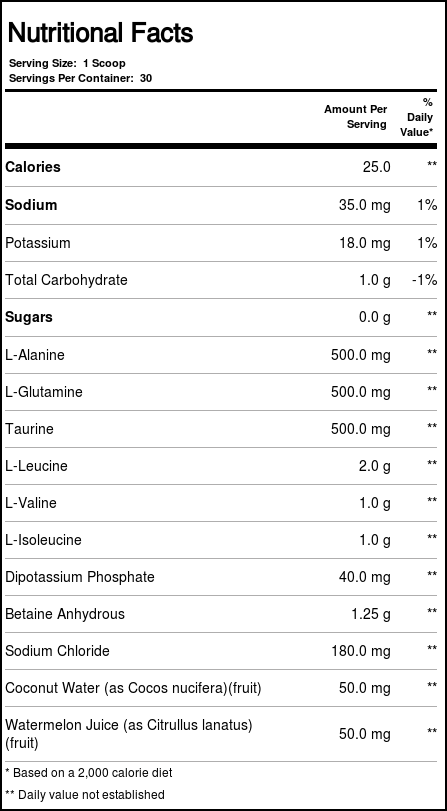Click the Sodium 35.0 mg value
The image size is (447, 811).
pyautogui.click(x=365, y=205)
